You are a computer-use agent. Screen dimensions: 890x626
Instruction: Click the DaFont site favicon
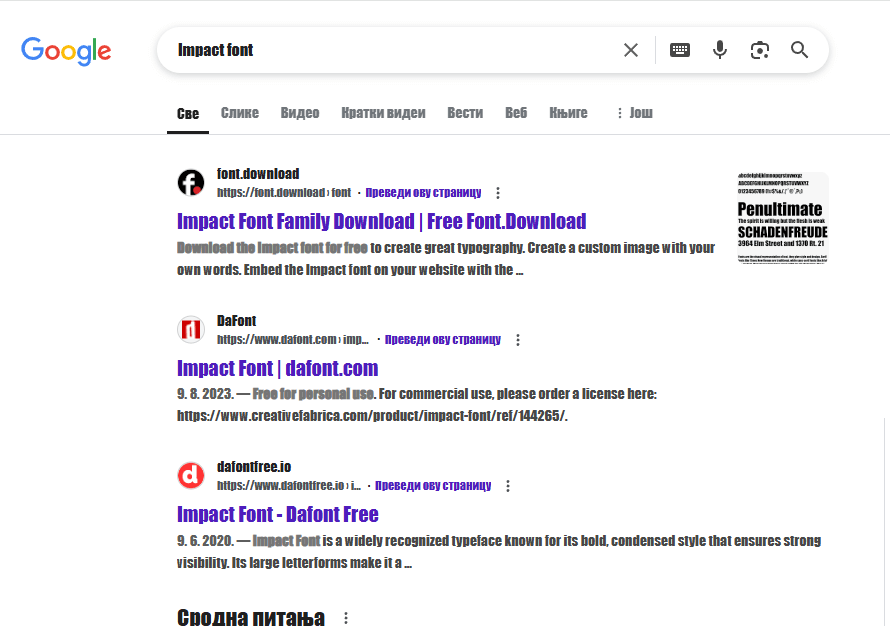point(191,330)
